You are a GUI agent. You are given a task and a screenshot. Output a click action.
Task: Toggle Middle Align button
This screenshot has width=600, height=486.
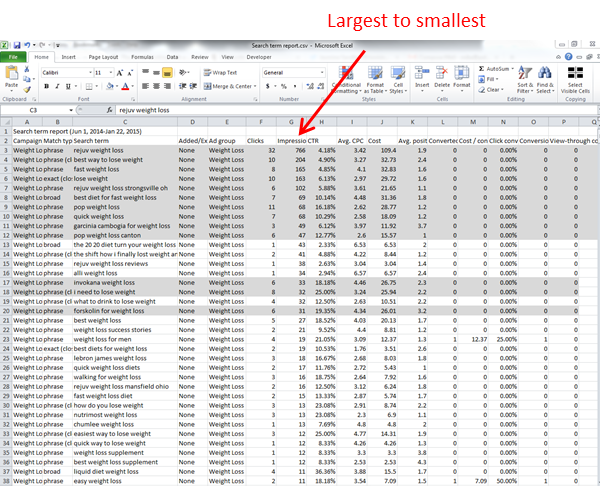[x=156, y=72]
